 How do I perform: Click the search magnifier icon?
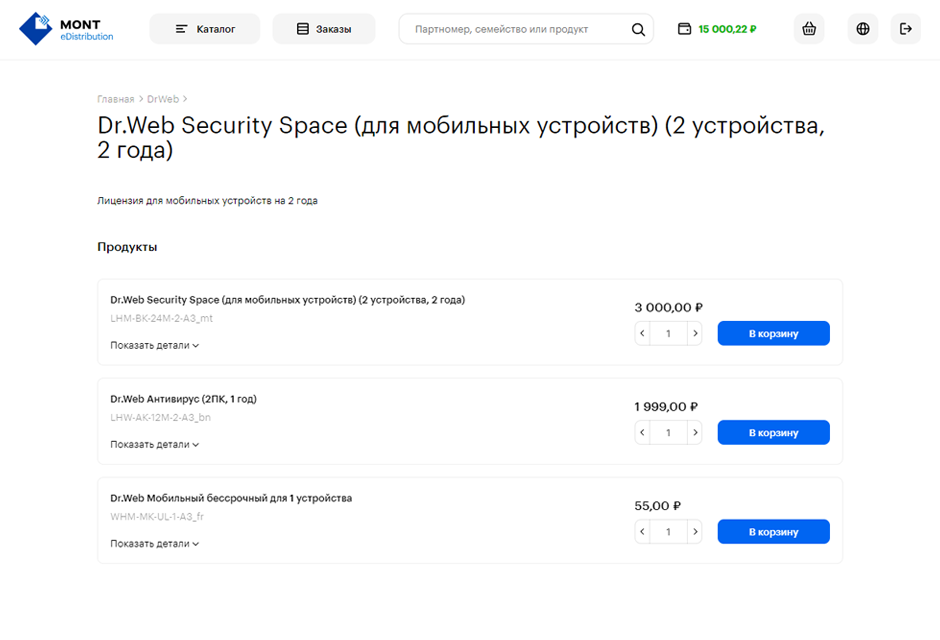[638, 29]
